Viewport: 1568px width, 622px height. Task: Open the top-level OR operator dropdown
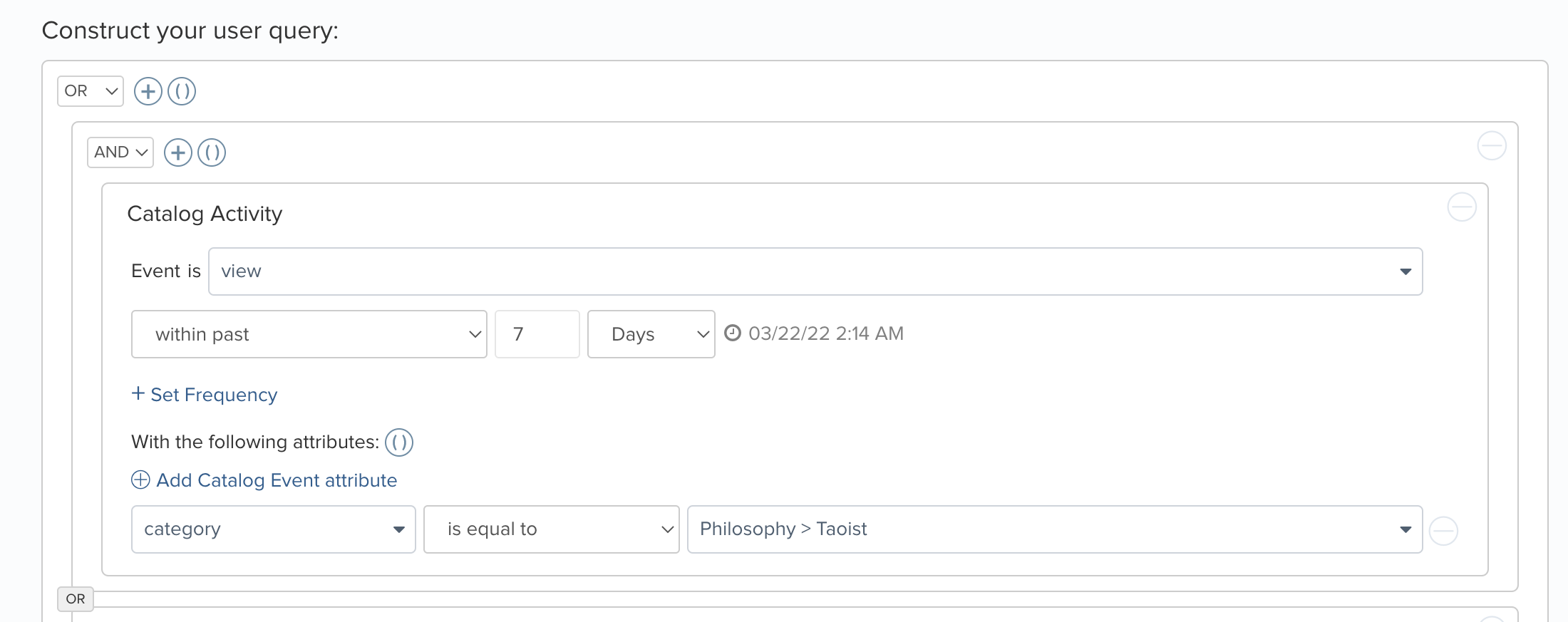pyautogui.click(x=91, y=91)
